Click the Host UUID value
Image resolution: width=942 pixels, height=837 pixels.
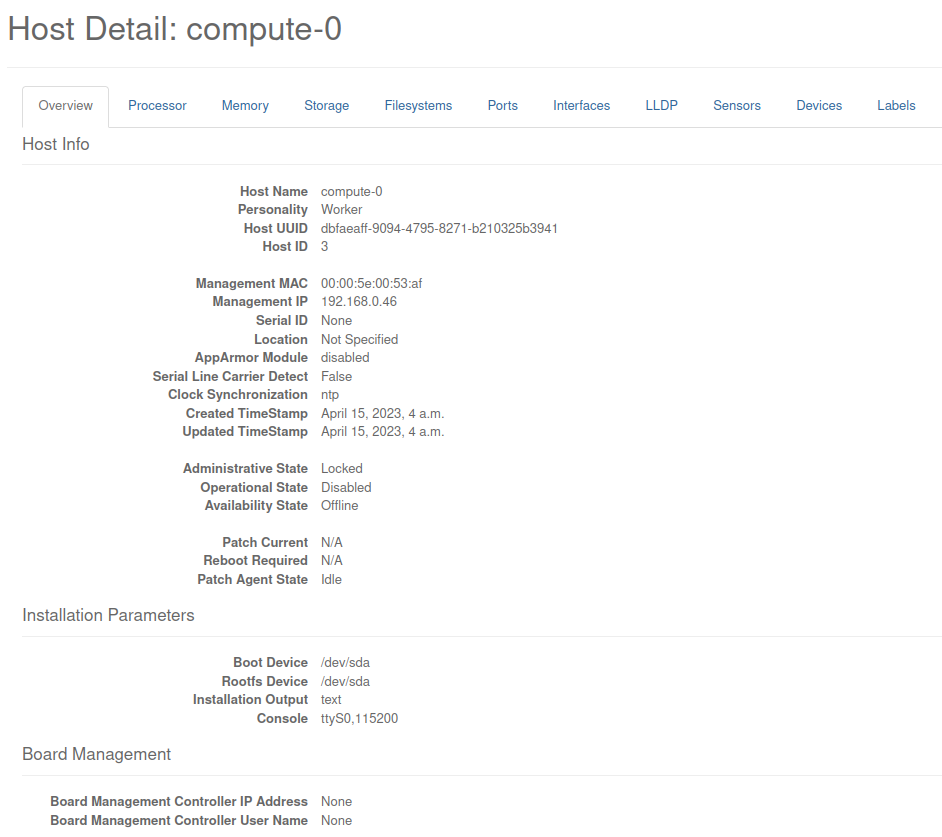(x=439, y=228)
